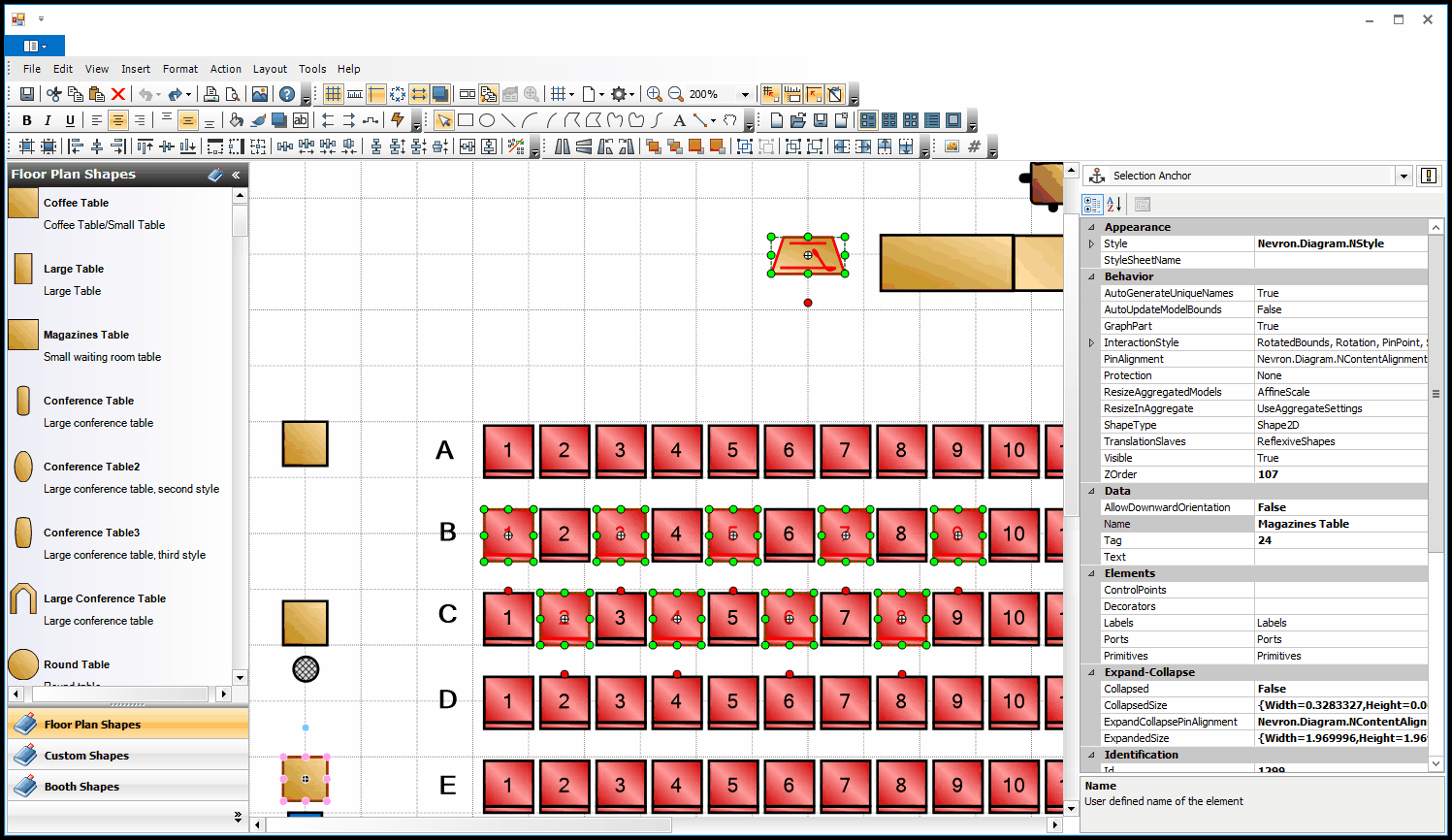Select the Line drawing tool
This screenshot has height=840, width=1452.
tap(508, 120)
